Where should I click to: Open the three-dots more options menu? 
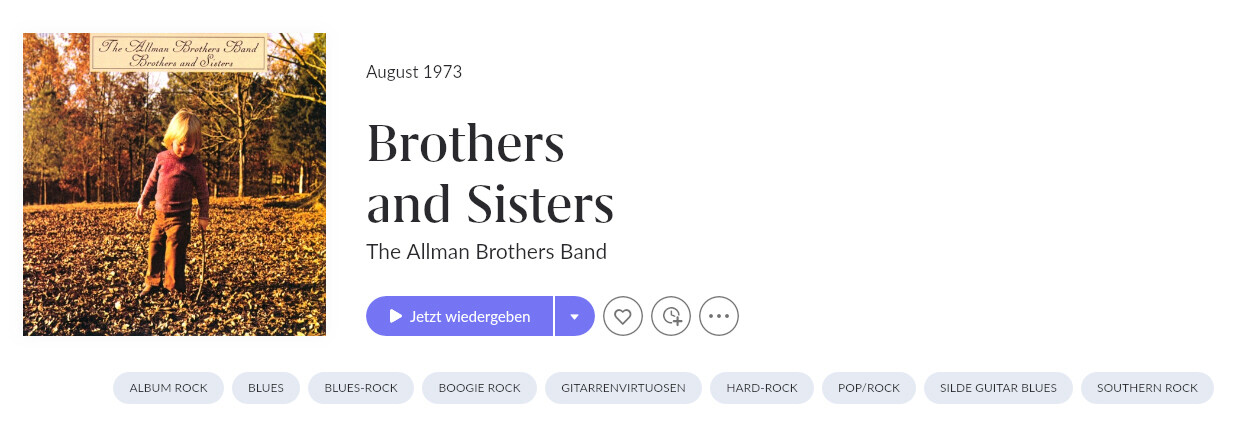[719, 316]
